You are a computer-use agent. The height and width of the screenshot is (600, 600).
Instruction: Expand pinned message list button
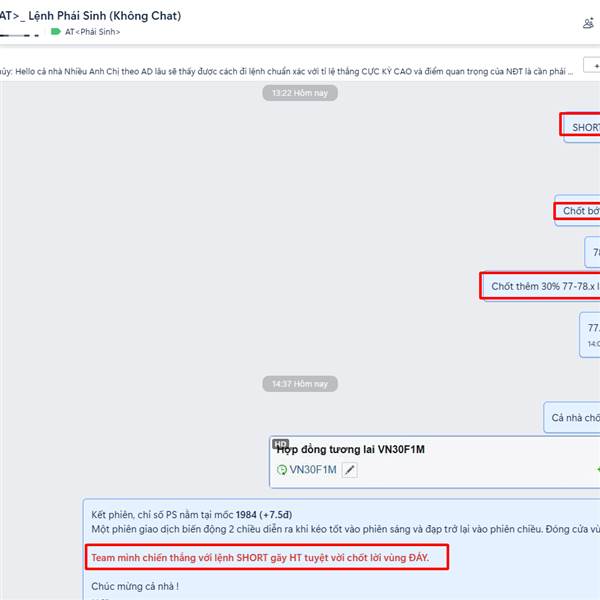coord(592,65)
